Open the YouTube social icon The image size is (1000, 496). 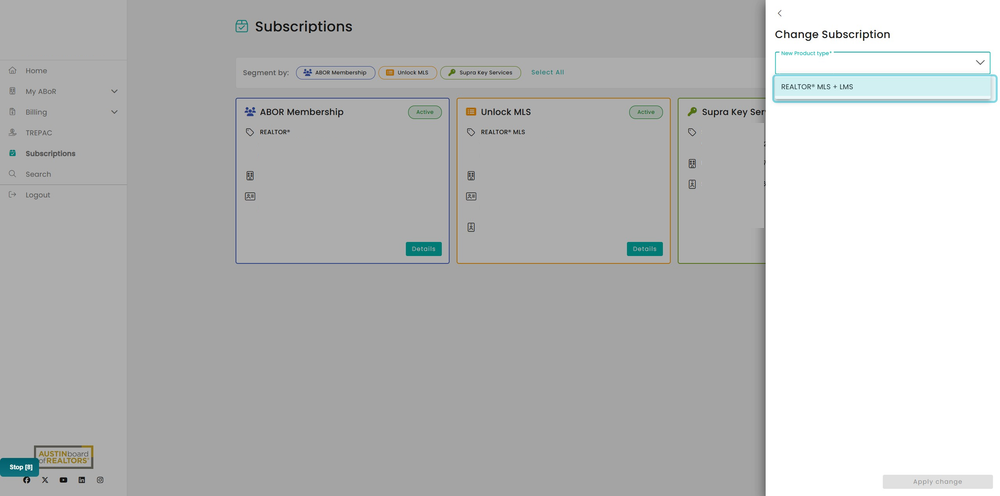(x=63, y=480)
